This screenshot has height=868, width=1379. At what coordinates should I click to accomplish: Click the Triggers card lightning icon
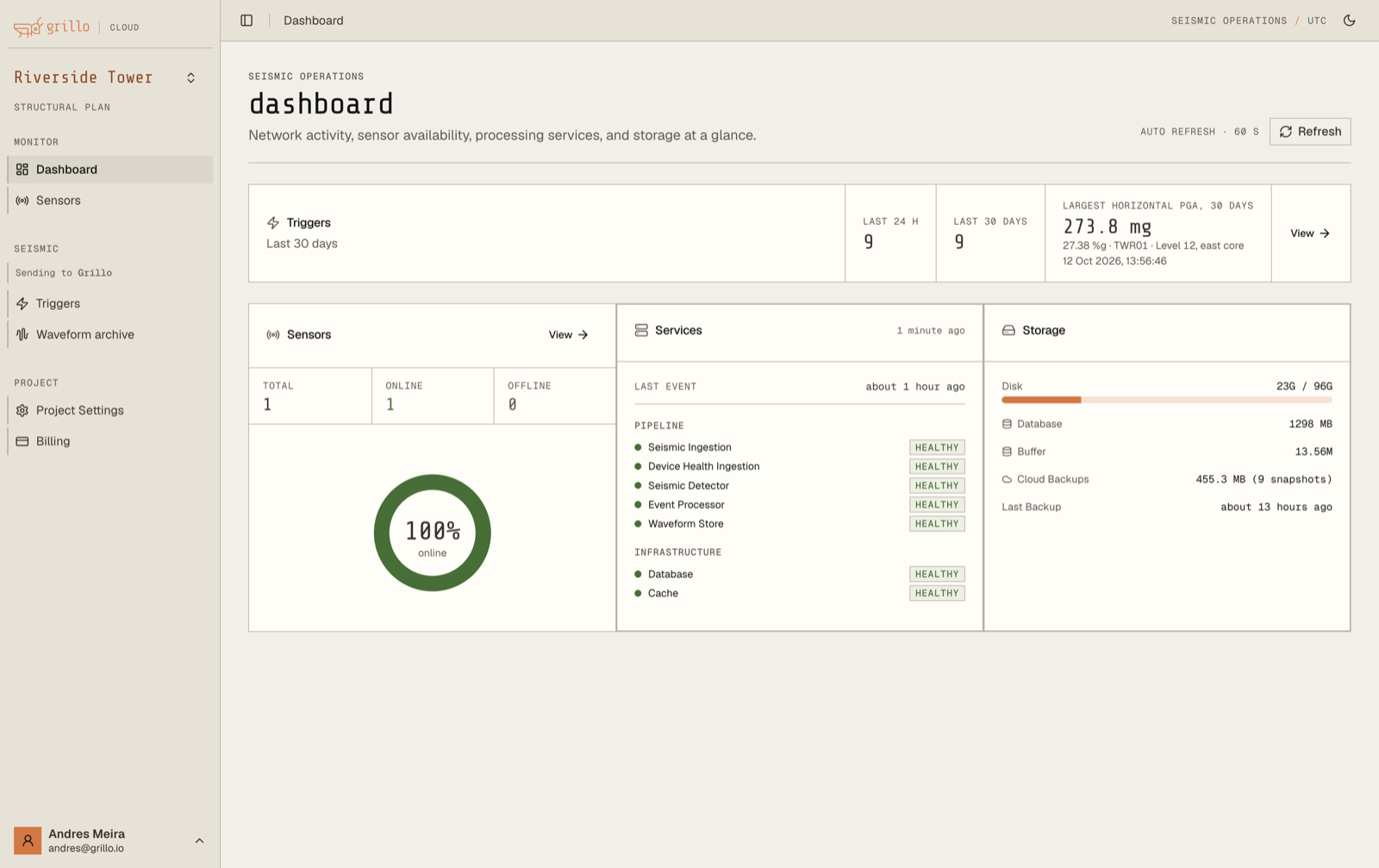click(x=273, y=222)
